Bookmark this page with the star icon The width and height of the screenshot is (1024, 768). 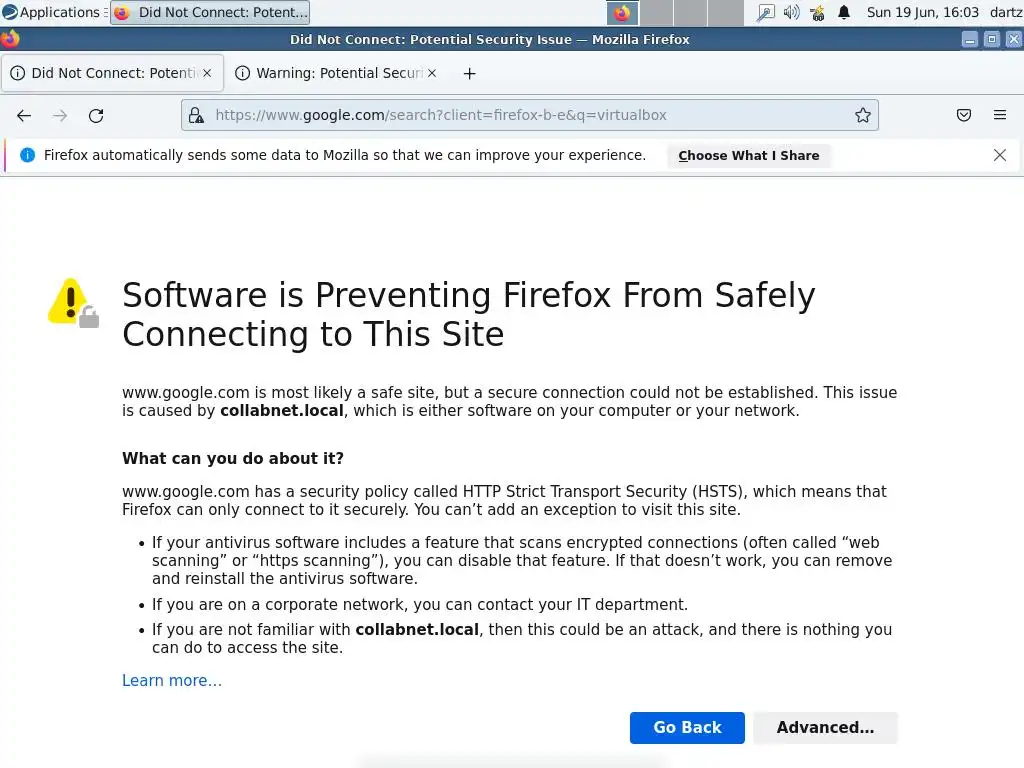tap(863, 115)
